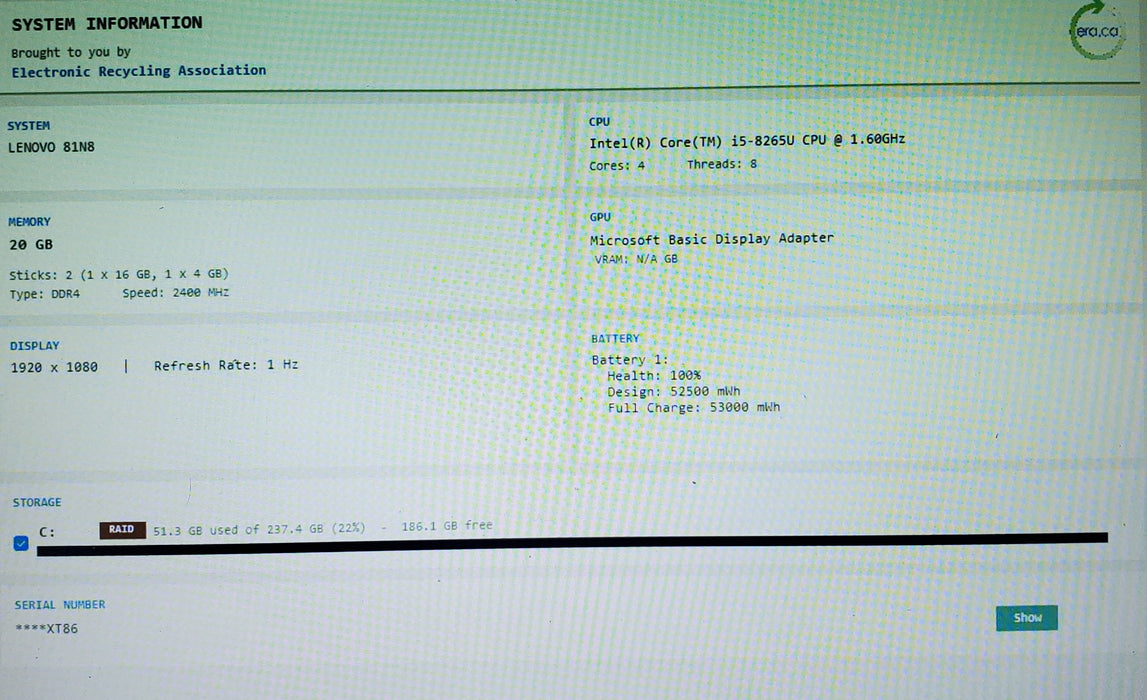Select the battery Health: 100% line

[x=654, y=375]
